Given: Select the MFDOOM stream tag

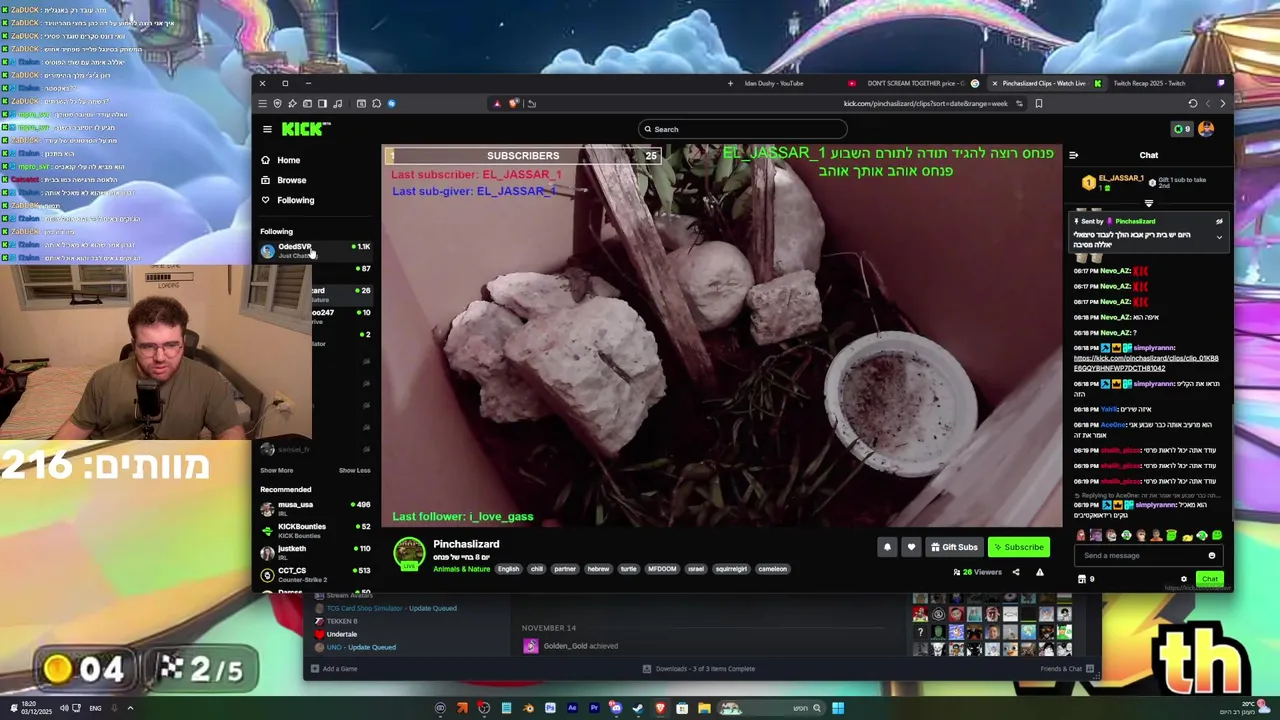Looking at the screenshot, I should [662, 569].
